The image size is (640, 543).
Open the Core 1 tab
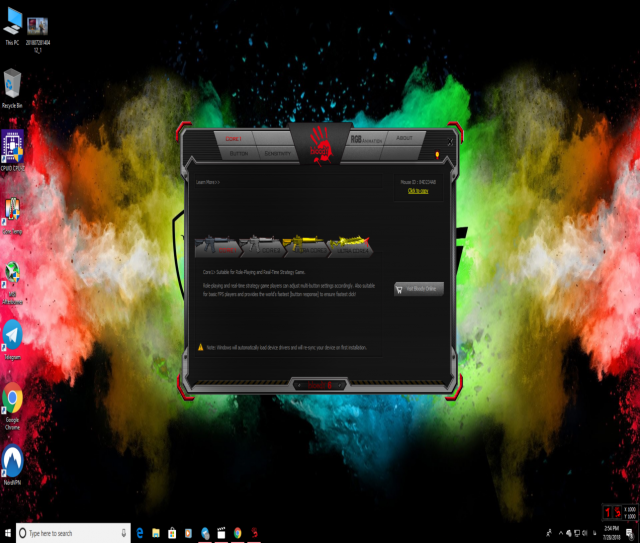tap(235, 138)
